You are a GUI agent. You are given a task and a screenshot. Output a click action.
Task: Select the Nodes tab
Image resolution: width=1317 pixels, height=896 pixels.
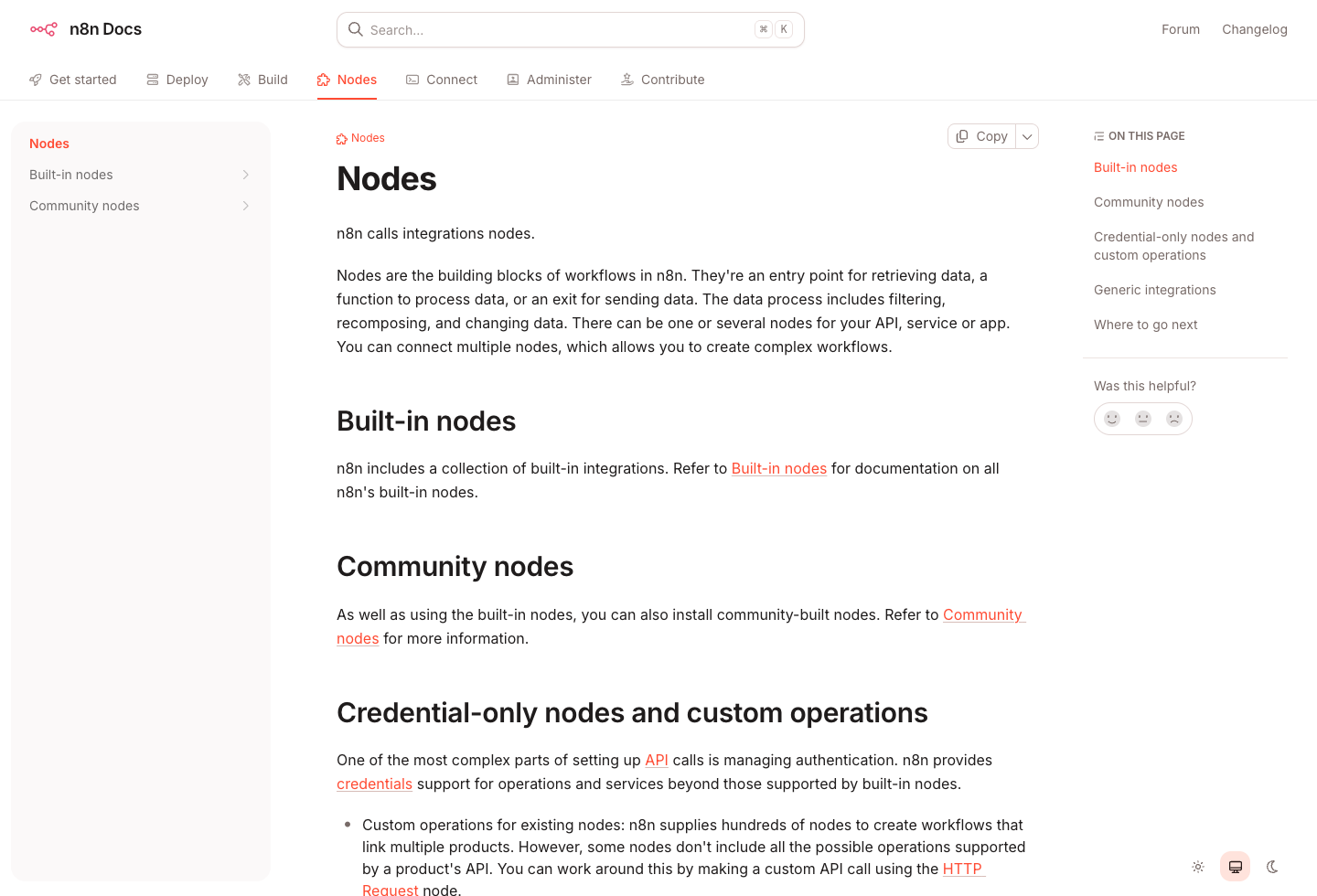pos(348,80)
